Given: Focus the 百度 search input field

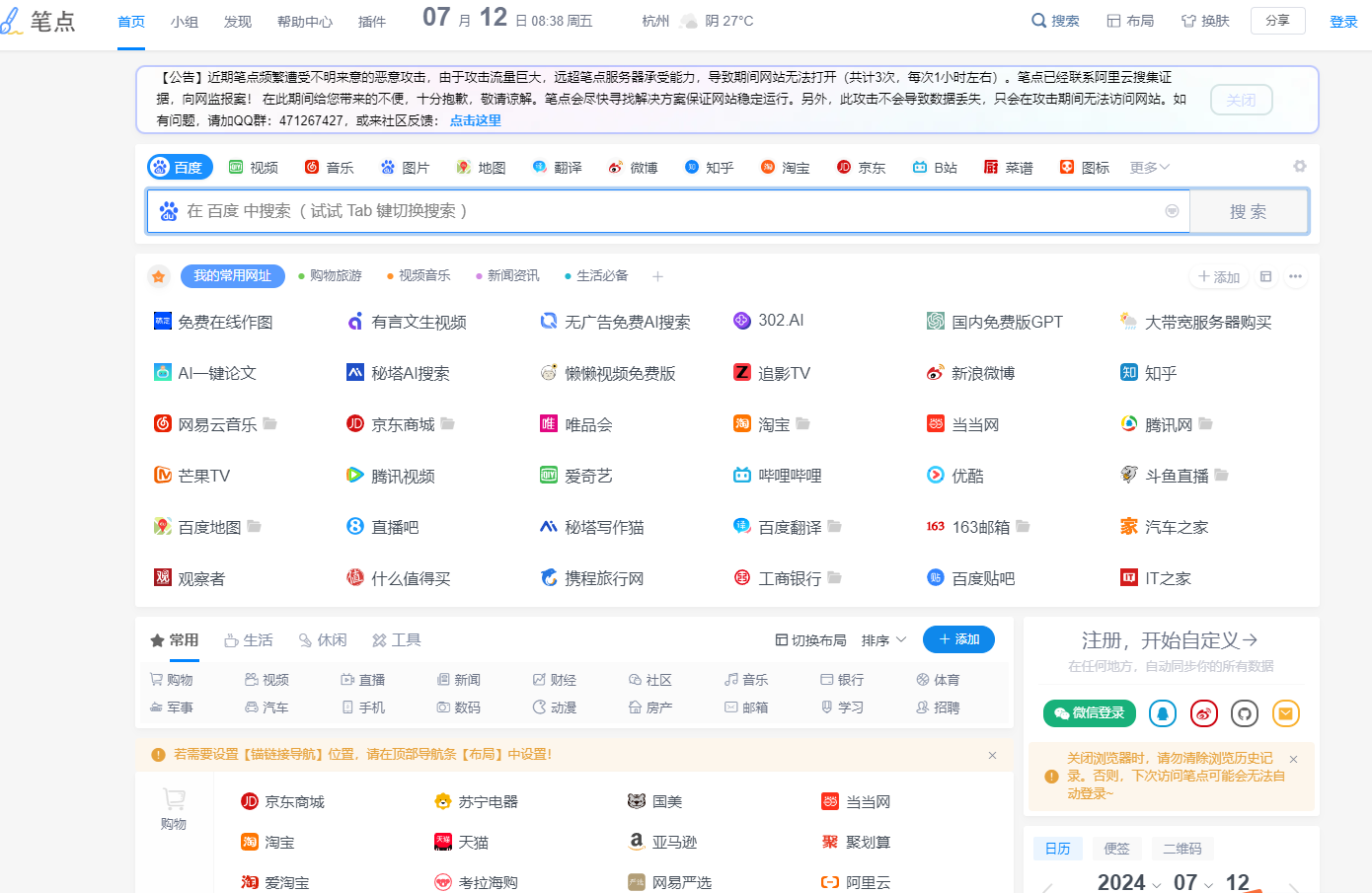Looking at the screenshot, I should coord(668,211).
